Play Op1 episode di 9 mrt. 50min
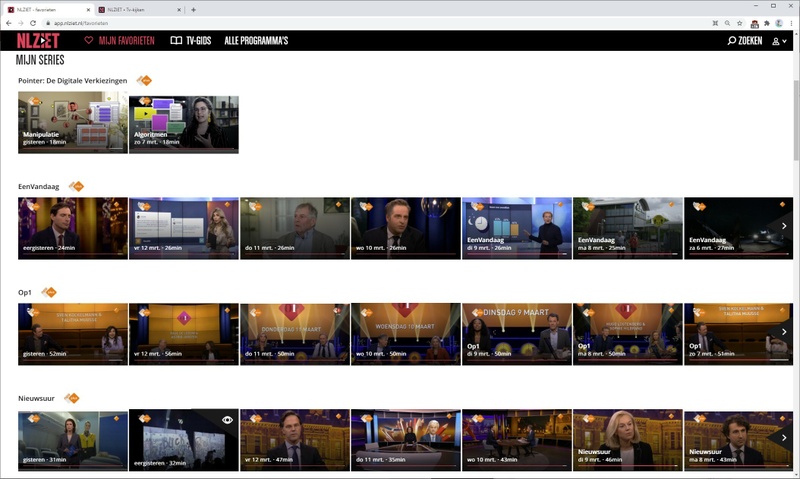The height and width of the screenshot is (479, 800). click(517, 334)
